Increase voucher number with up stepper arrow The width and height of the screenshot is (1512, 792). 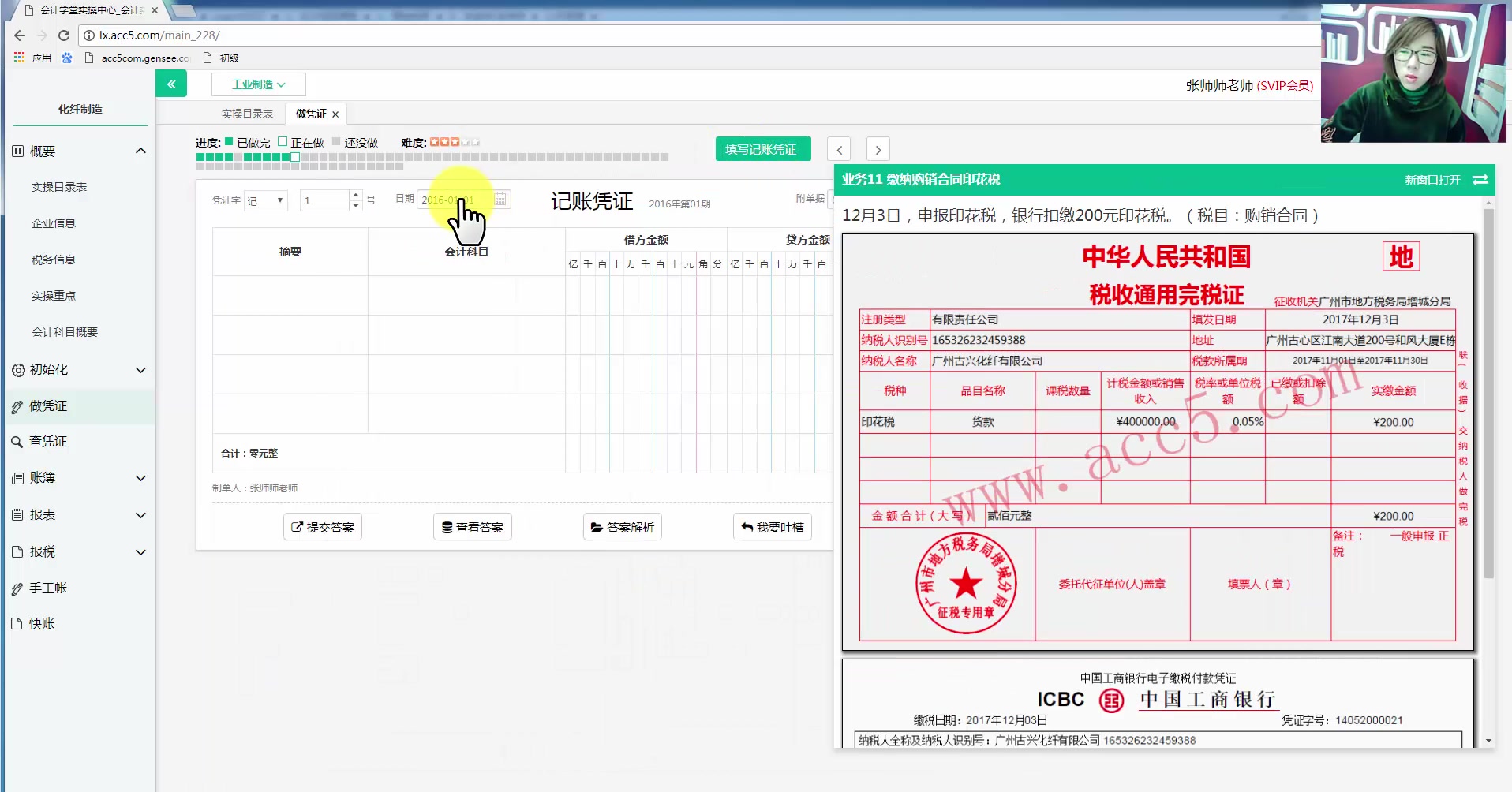(x=355, y=195)
